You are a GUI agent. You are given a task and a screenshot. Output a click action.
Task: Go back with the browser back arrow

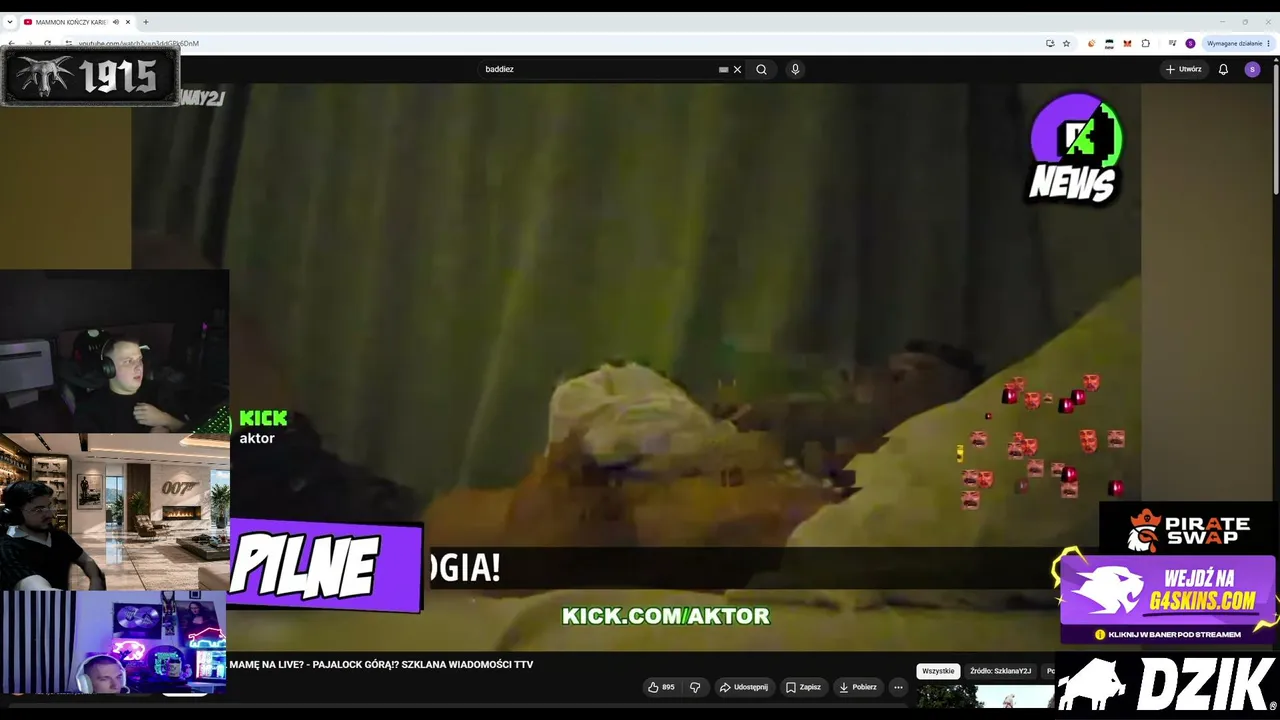[11, 43]
